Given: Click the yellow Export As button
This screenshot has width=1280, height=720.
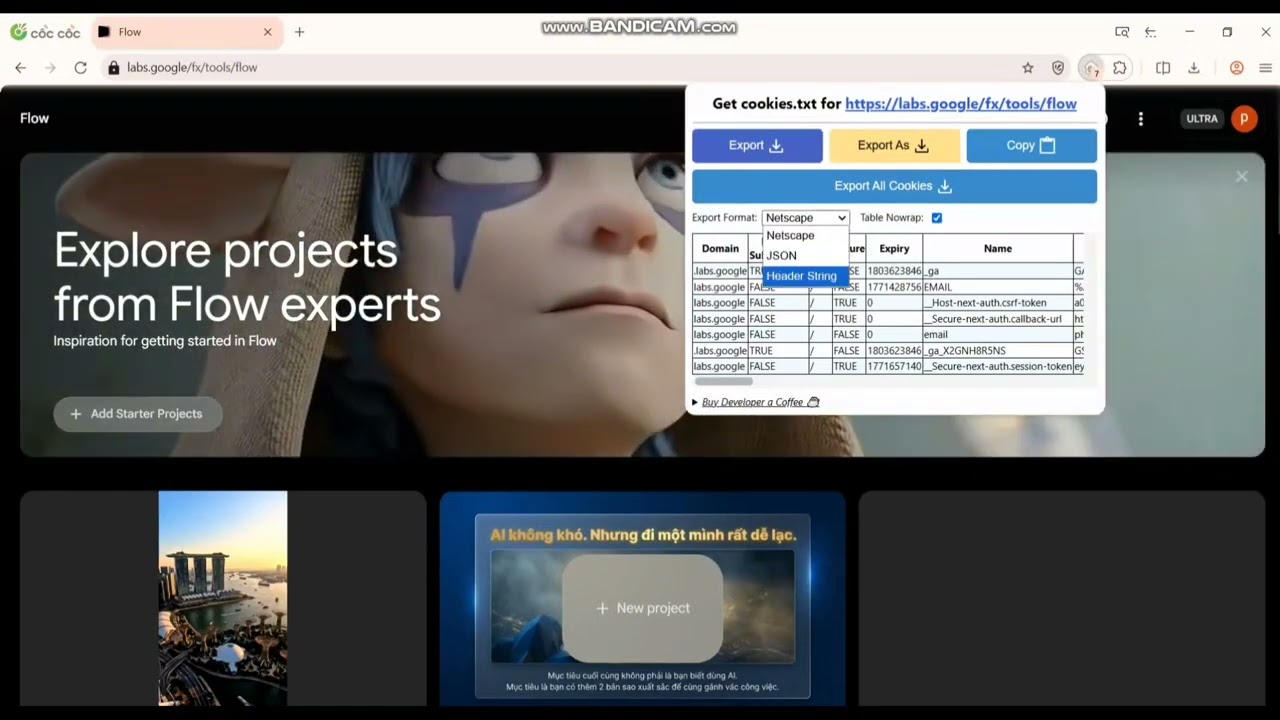Looking at the screenshot, I should pyautogui.click(x=894, y=146).
